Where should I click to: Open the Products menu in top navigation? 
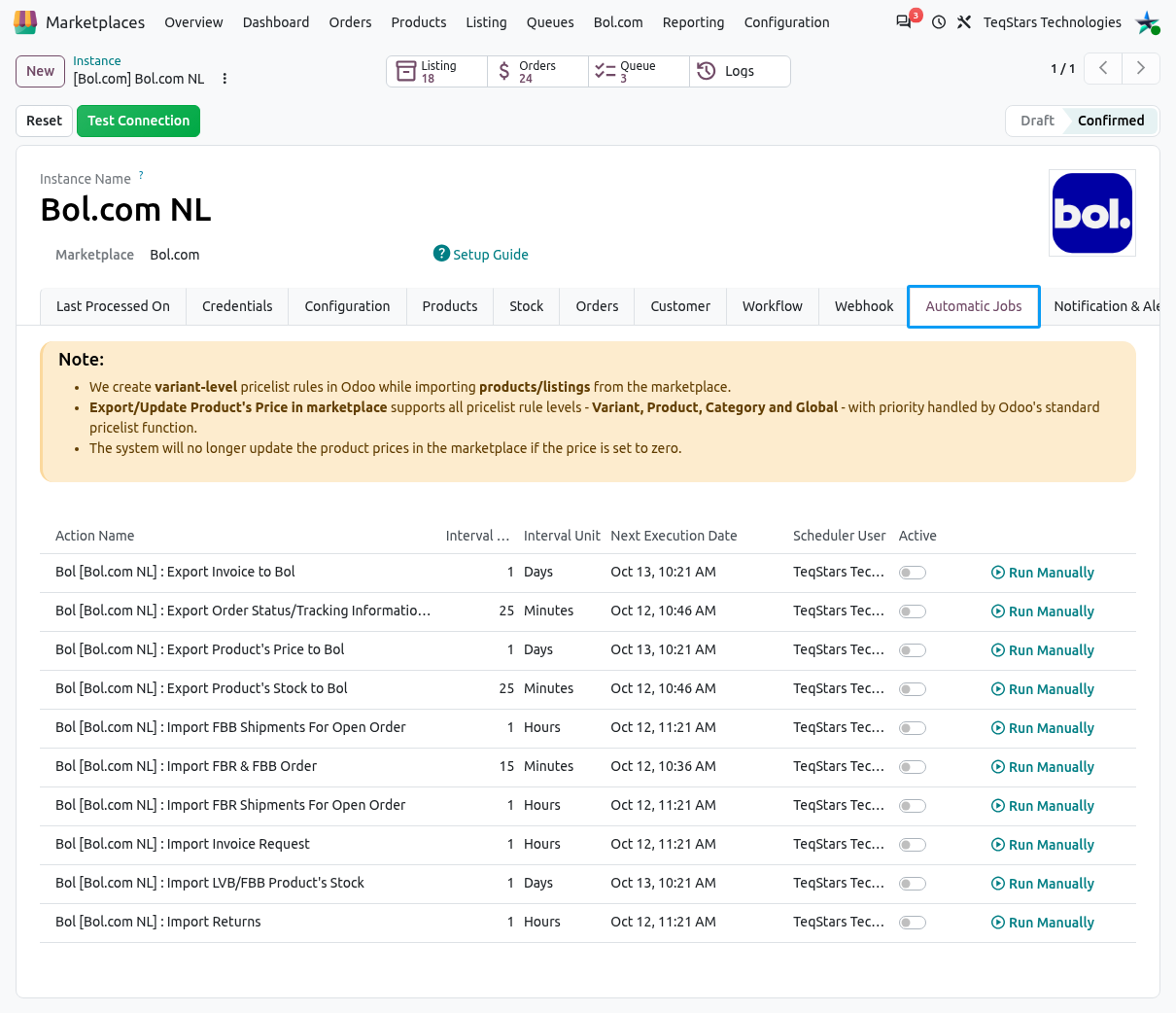point(419,22)
